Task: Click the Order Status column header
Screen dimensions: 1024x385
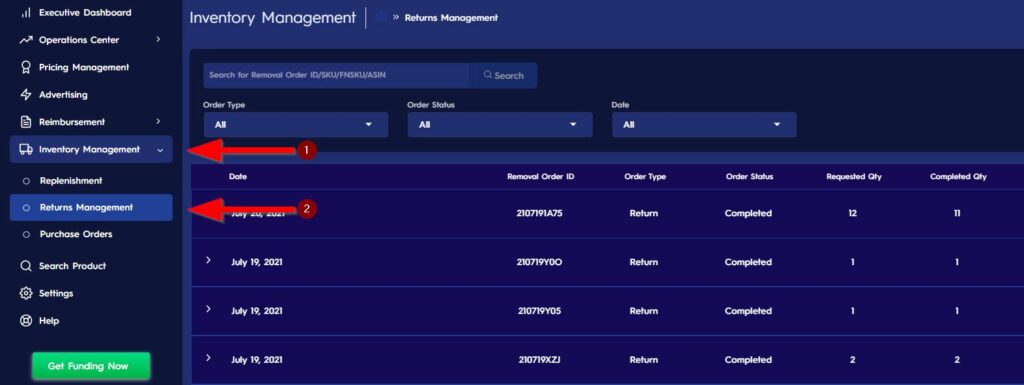Action: [x=749, y=177]
